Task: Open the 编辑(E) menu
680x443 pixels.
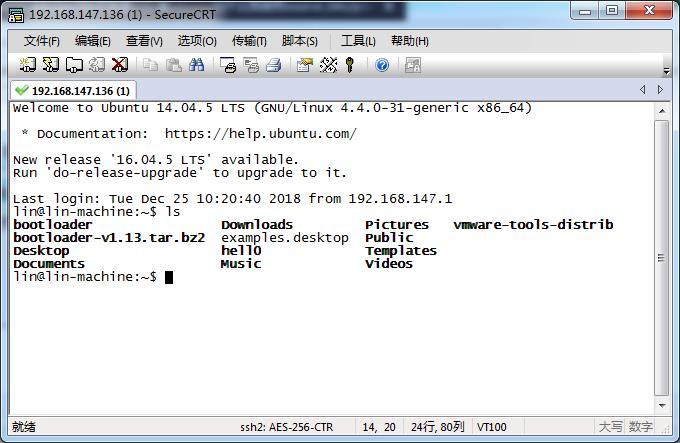Action: point(93,41)
